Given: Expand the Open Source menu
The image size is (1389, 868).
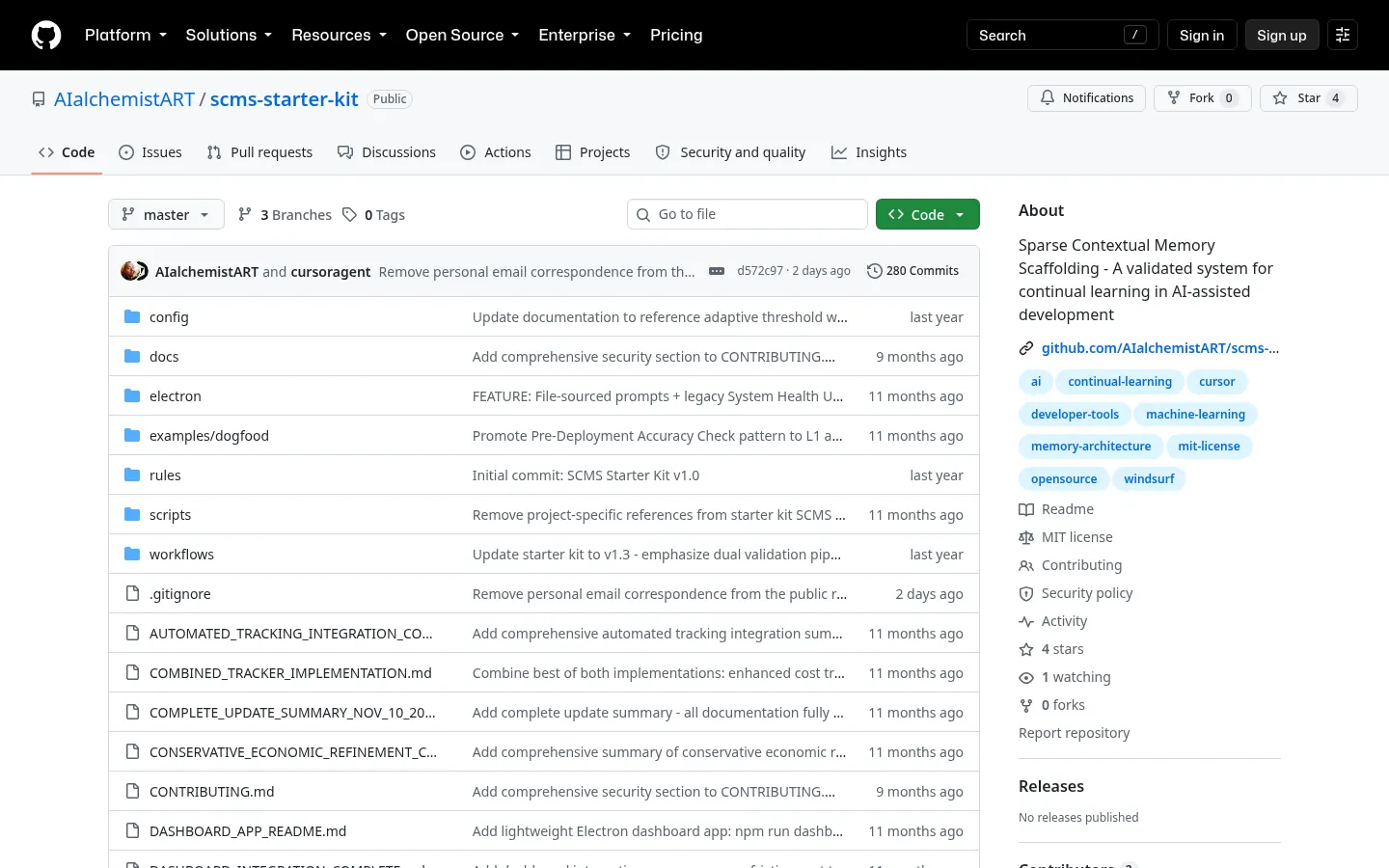Looking at the screenshot, I should coord(462,35).
